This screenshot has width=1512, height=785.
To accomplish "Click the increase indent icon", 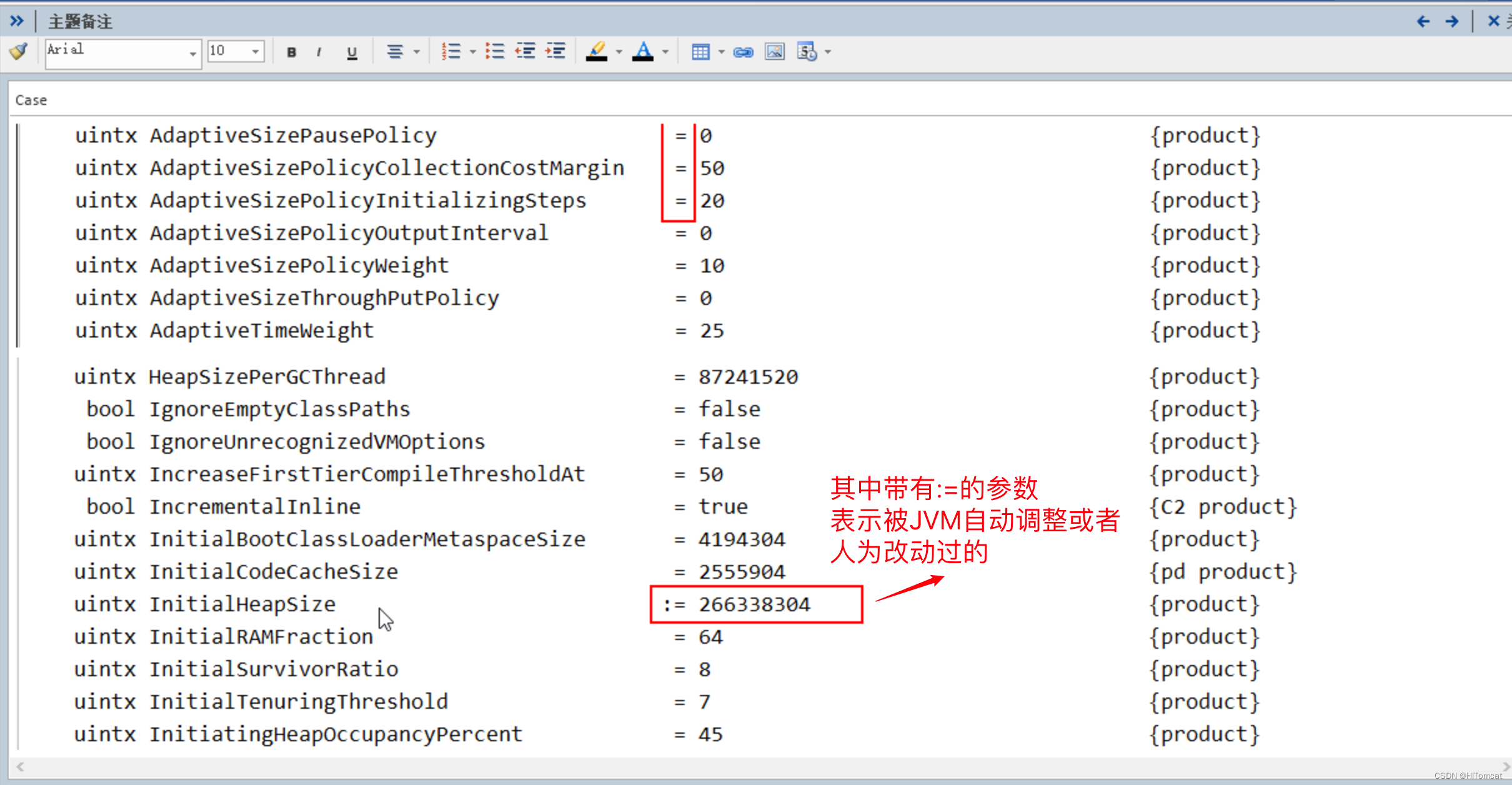I will click(x=555, y=51).
